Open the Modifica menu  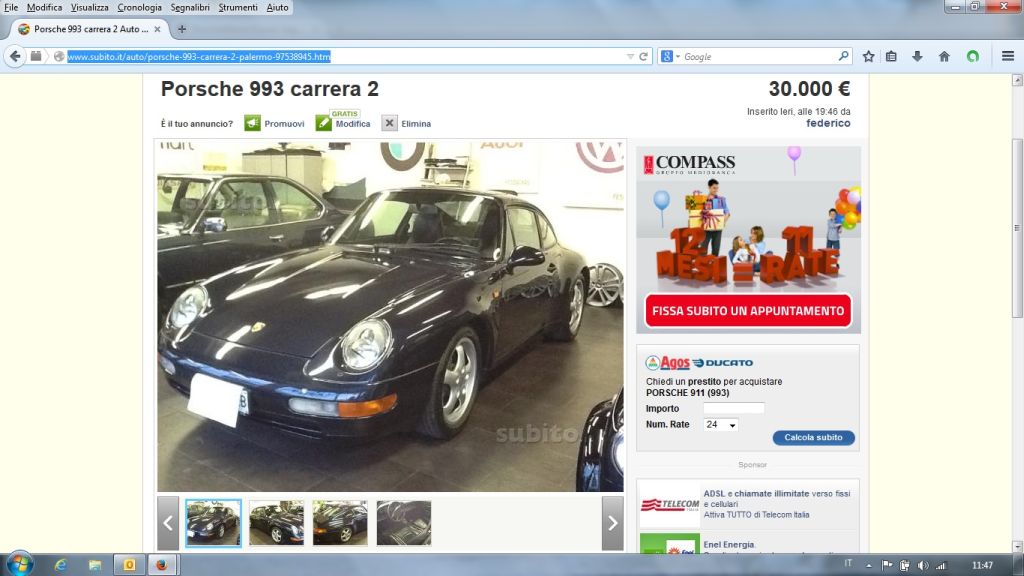coord(44,7)
